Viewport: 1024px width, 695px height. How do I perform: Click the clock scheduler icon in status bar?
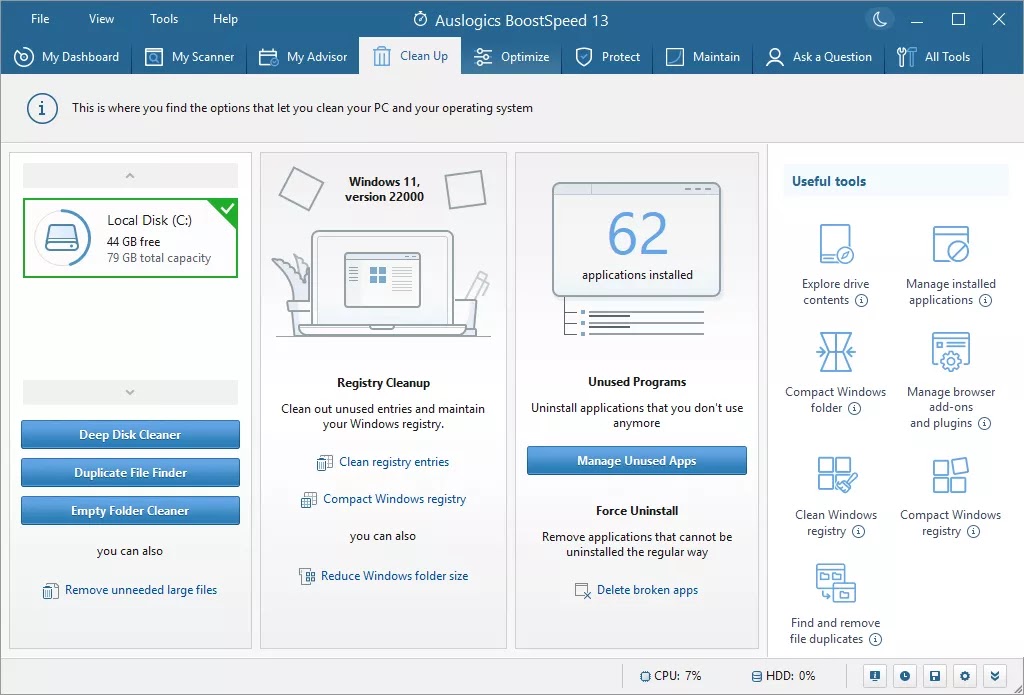tap(904, 675)
